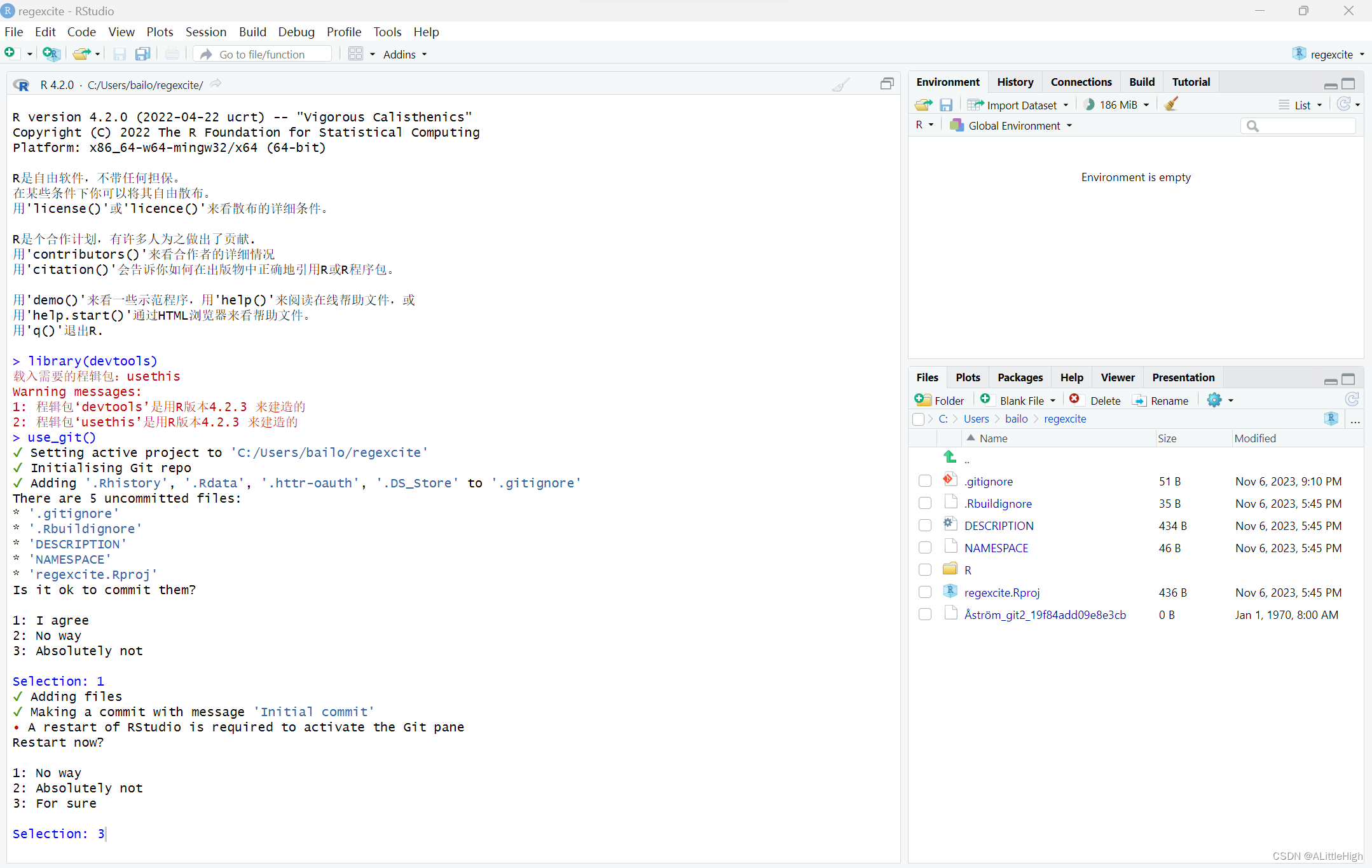Click the Load workspace icon in Environment
Screen dimensions: 1372x868
click(924, 105)
